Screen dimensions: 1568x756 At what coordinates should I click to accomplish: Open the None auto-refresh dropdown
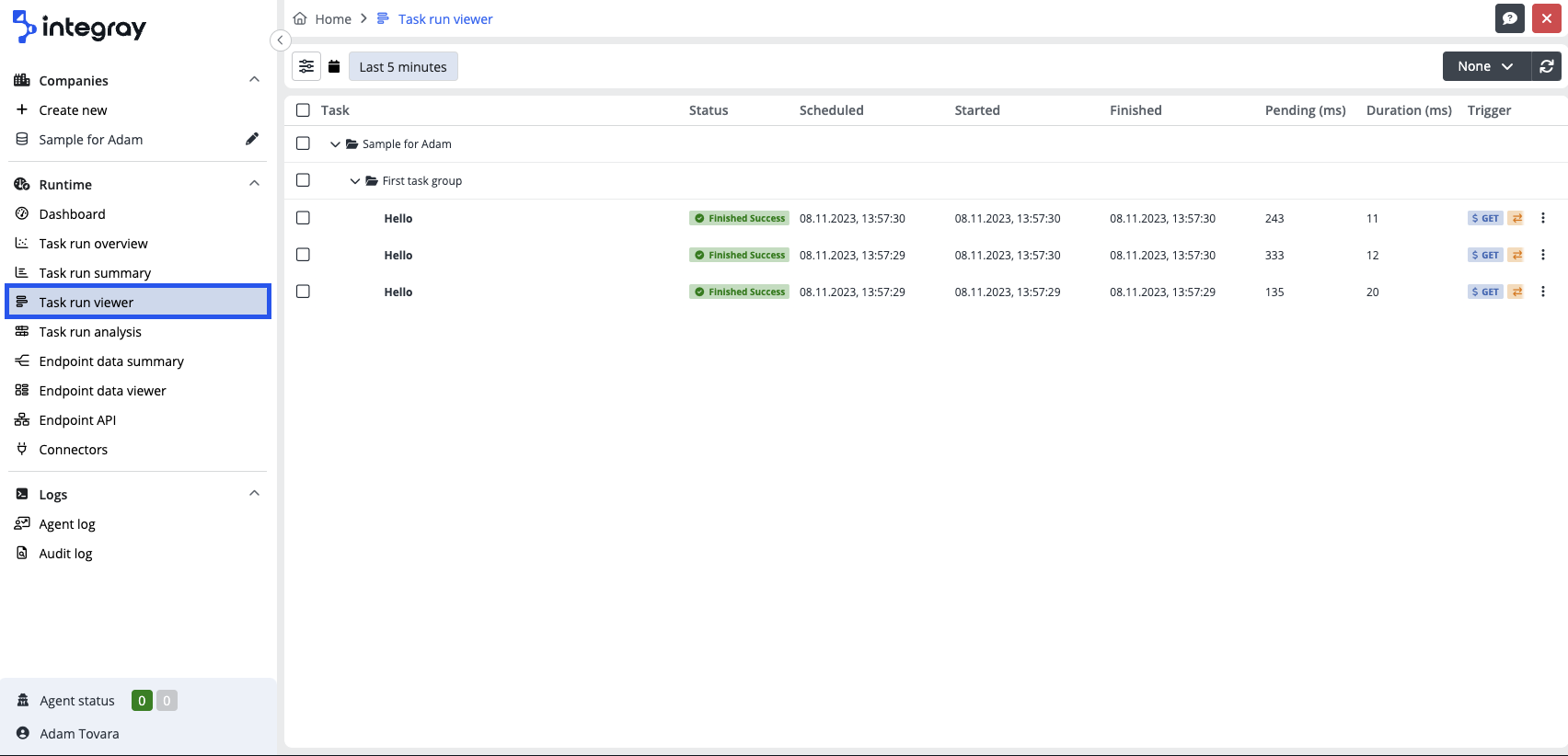pos(1485,66)
